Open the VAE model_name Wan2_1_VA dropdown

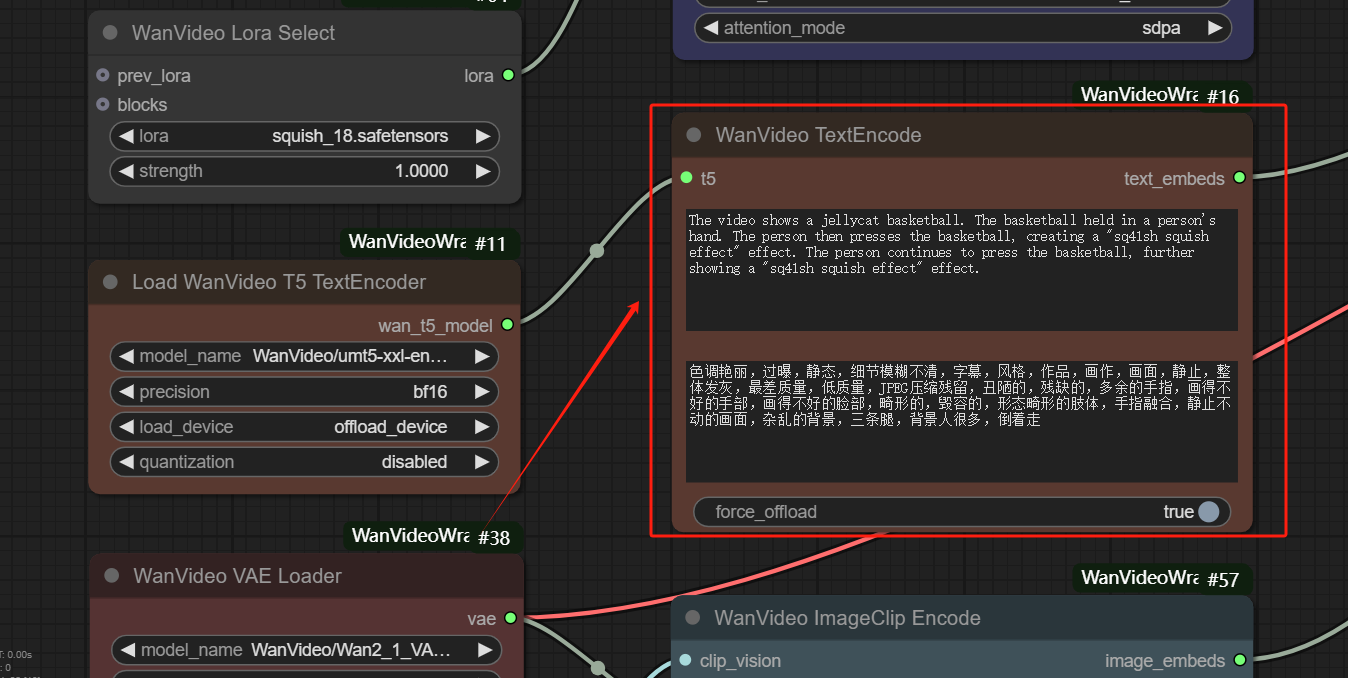coord(306,650)
